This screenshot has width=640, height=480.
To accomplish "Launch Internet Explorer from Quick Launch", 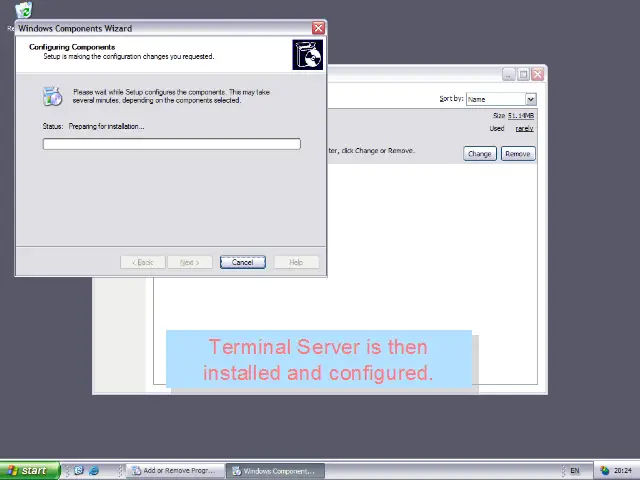I will 94,471.
